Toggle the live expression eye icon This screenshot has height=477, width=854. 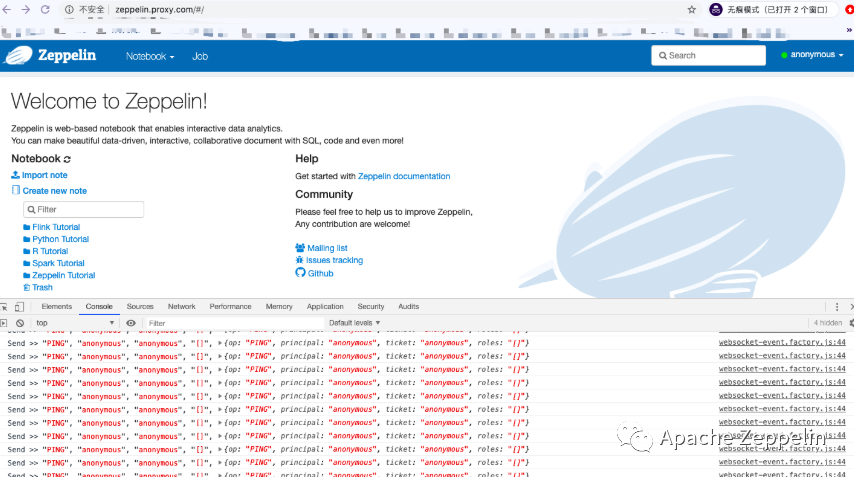(131, 323)
